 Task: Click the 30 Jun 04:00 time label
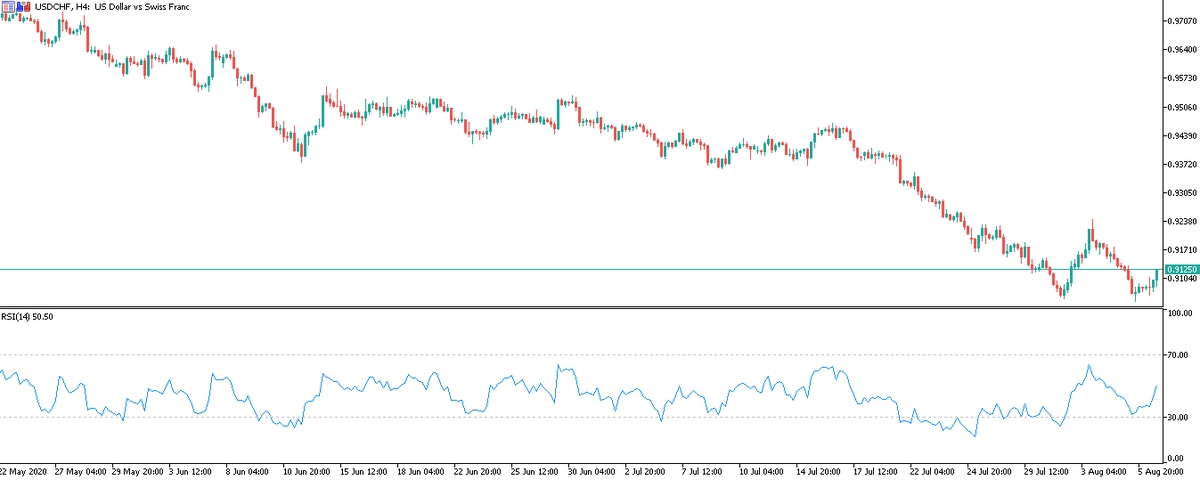click(591, 469)
